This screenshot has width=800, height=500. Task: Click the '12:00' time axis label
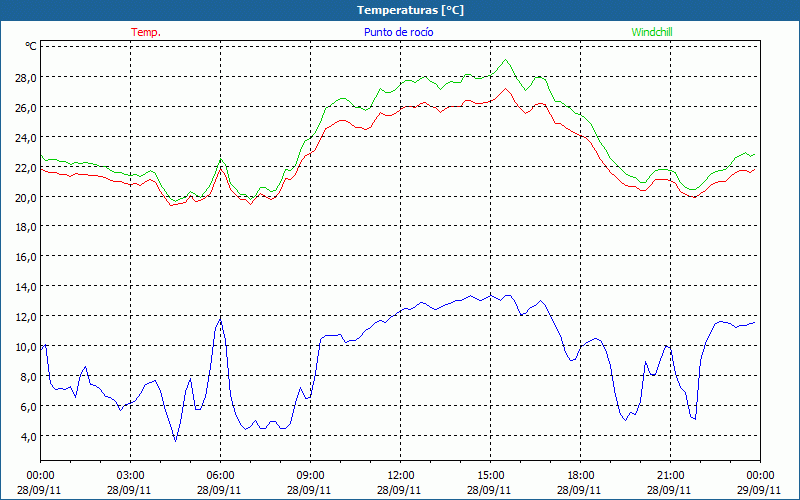401,476
